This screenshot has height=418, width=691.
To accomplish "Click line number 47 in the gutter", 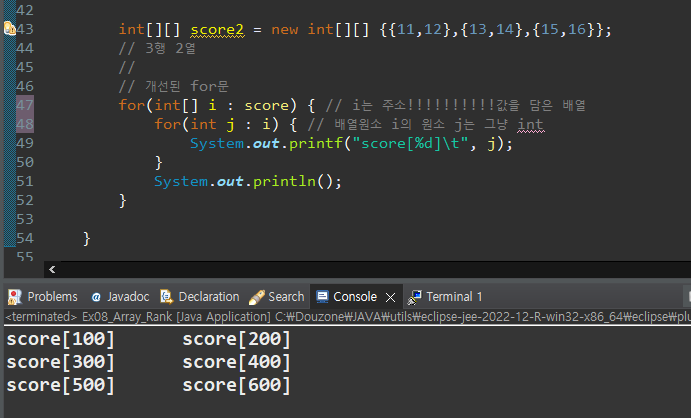I will [25, 105].
